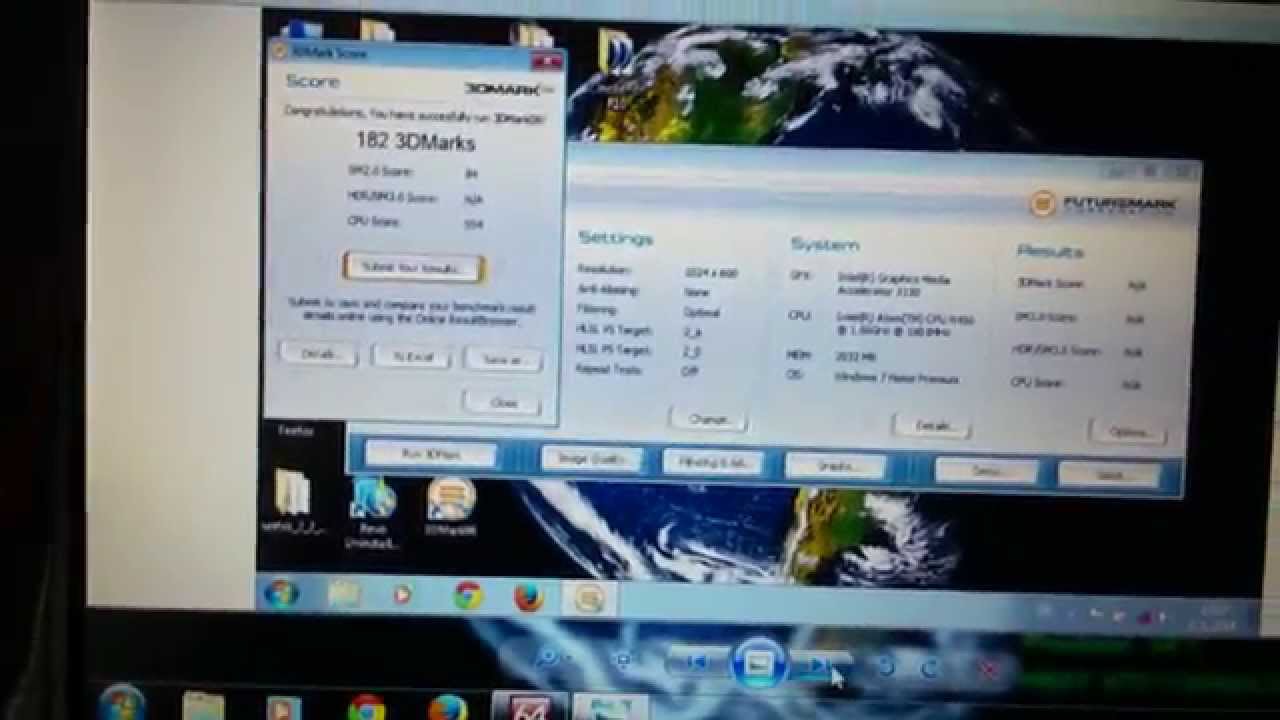Select the Photo Viewer thumbnail on outer taskbar
Screen dimensions: 1280x720
(609, 707)
